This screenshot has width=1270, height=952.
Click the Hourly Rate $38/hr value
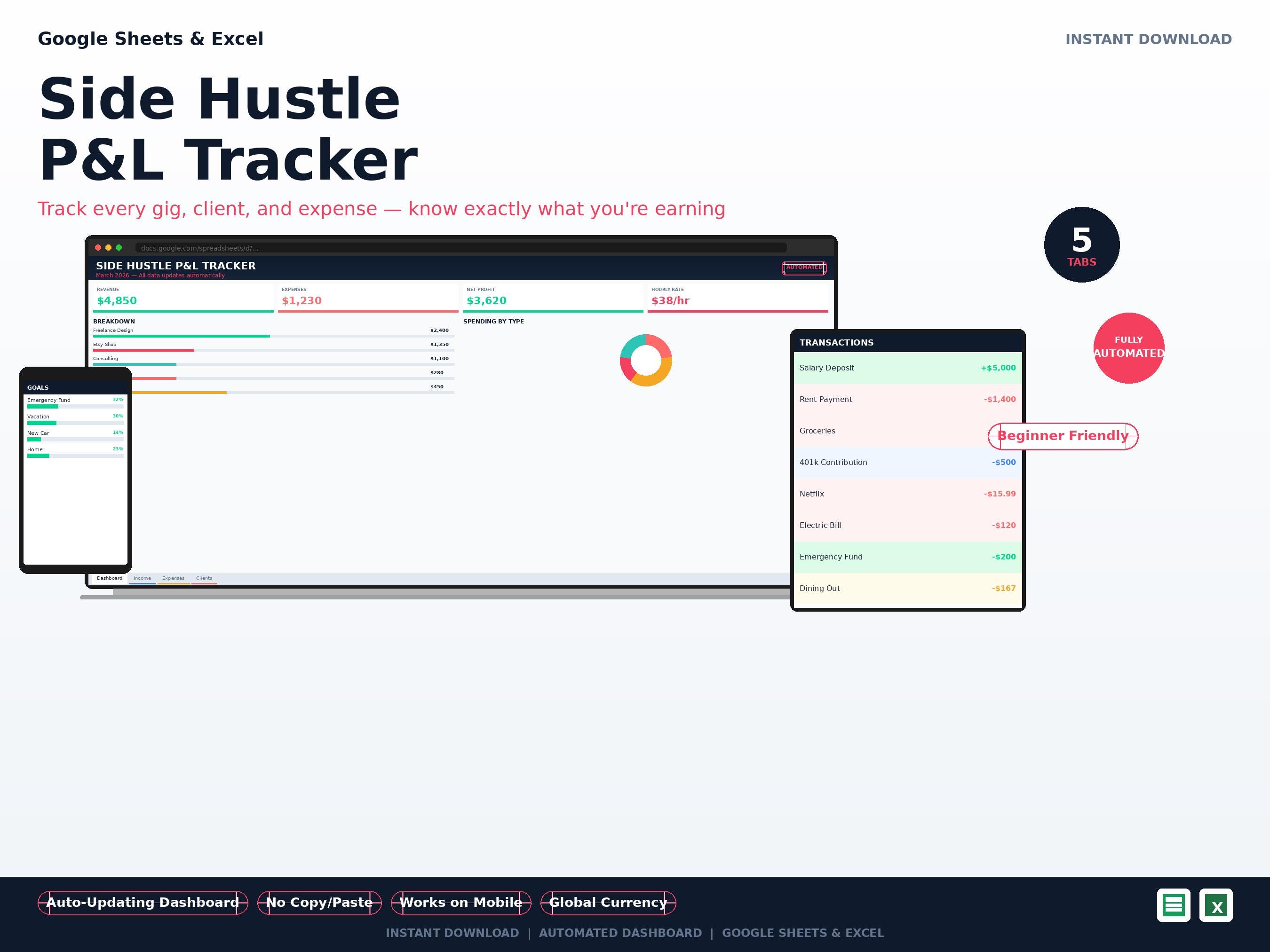(670, 301)
